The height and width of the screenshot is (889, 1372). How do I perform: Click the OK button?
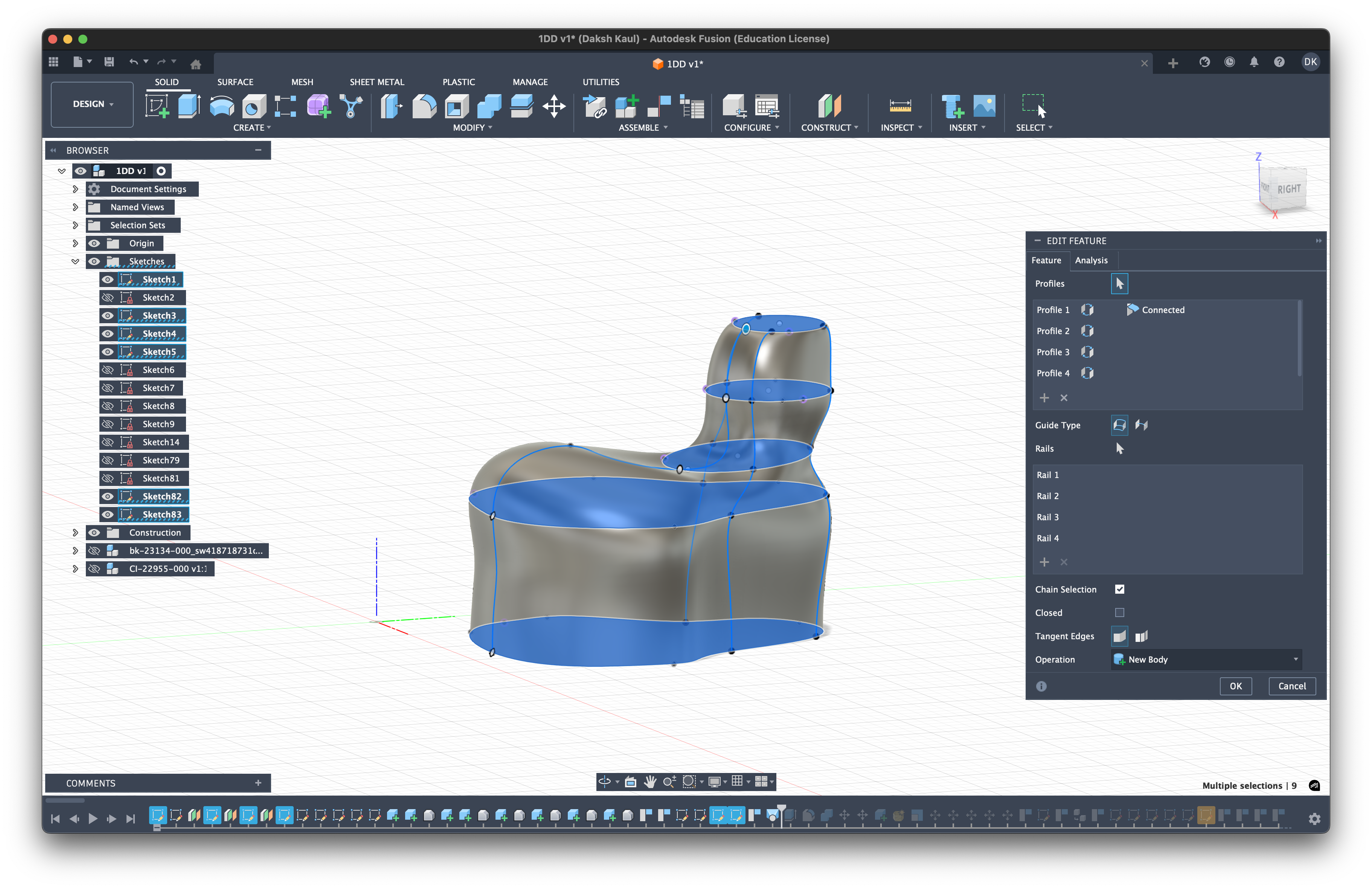coord(1235,686)
